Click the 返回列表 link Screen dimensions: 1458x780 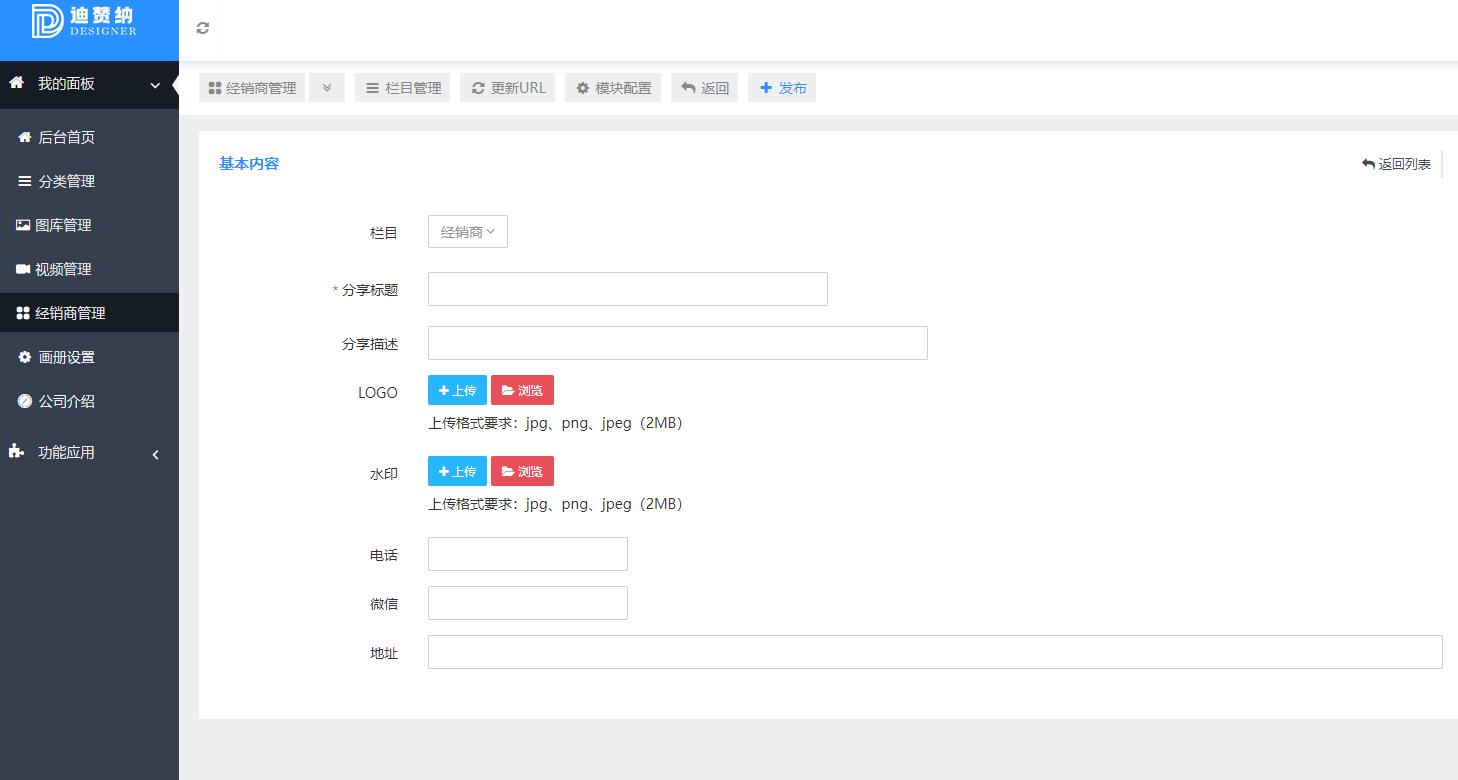[1396, 164]
